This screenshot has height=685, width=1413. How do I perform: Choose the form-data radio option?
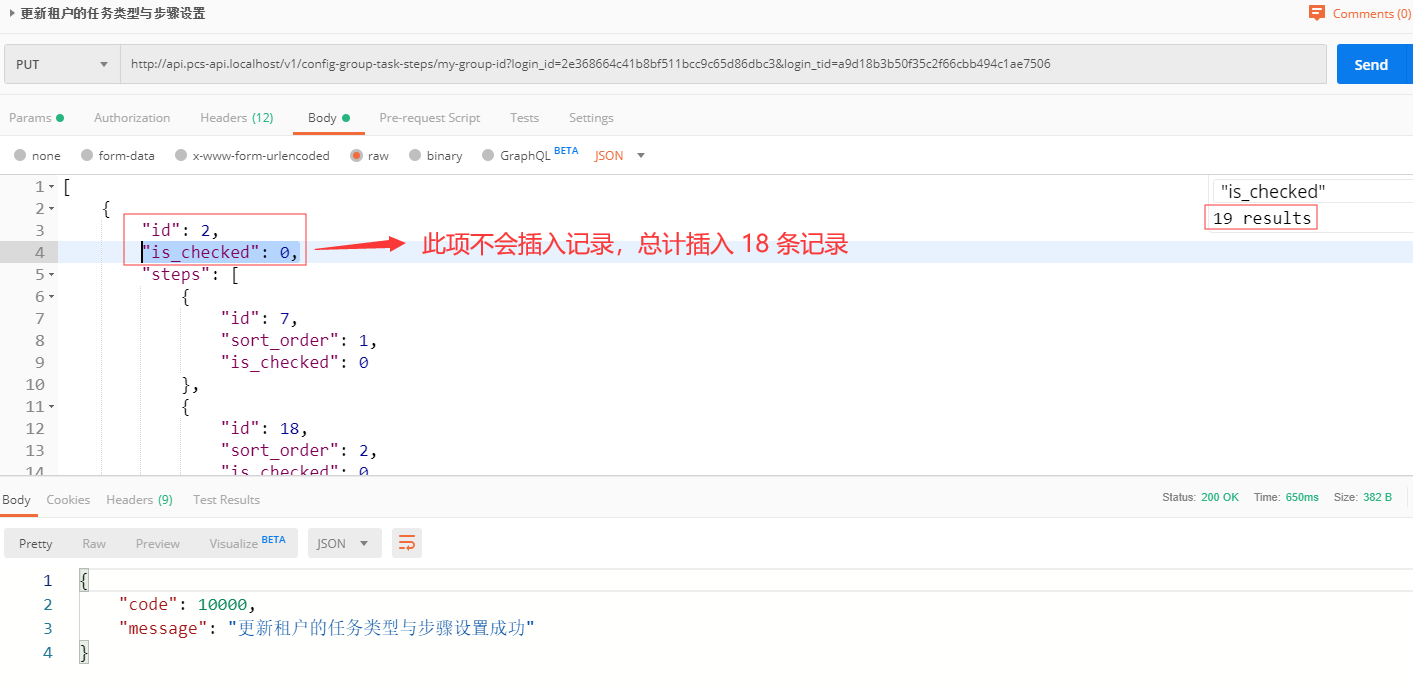(x=118, y=155)
